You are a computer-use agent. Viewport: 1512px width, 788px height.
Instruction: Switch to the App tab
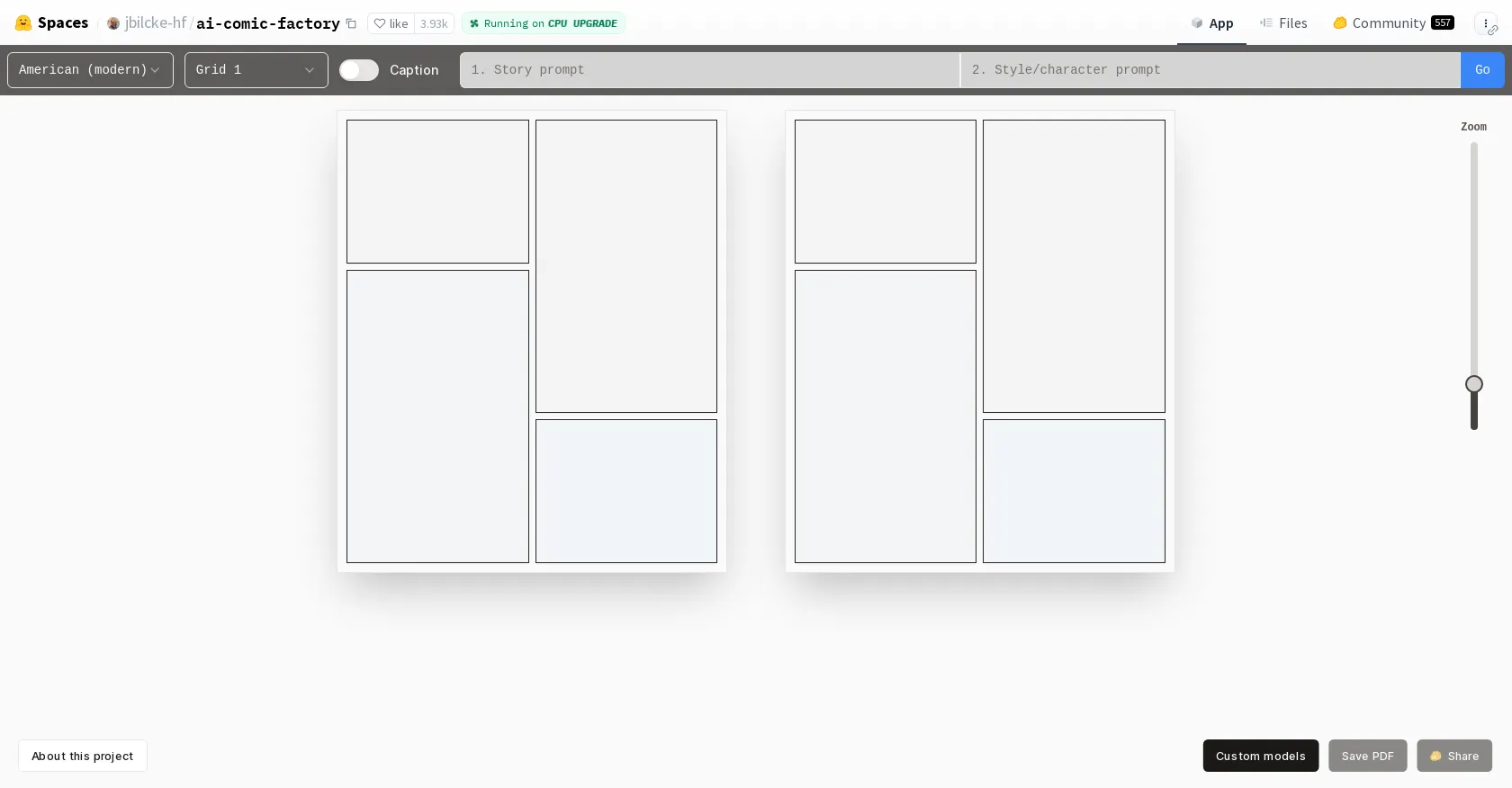click(1211, 23)
